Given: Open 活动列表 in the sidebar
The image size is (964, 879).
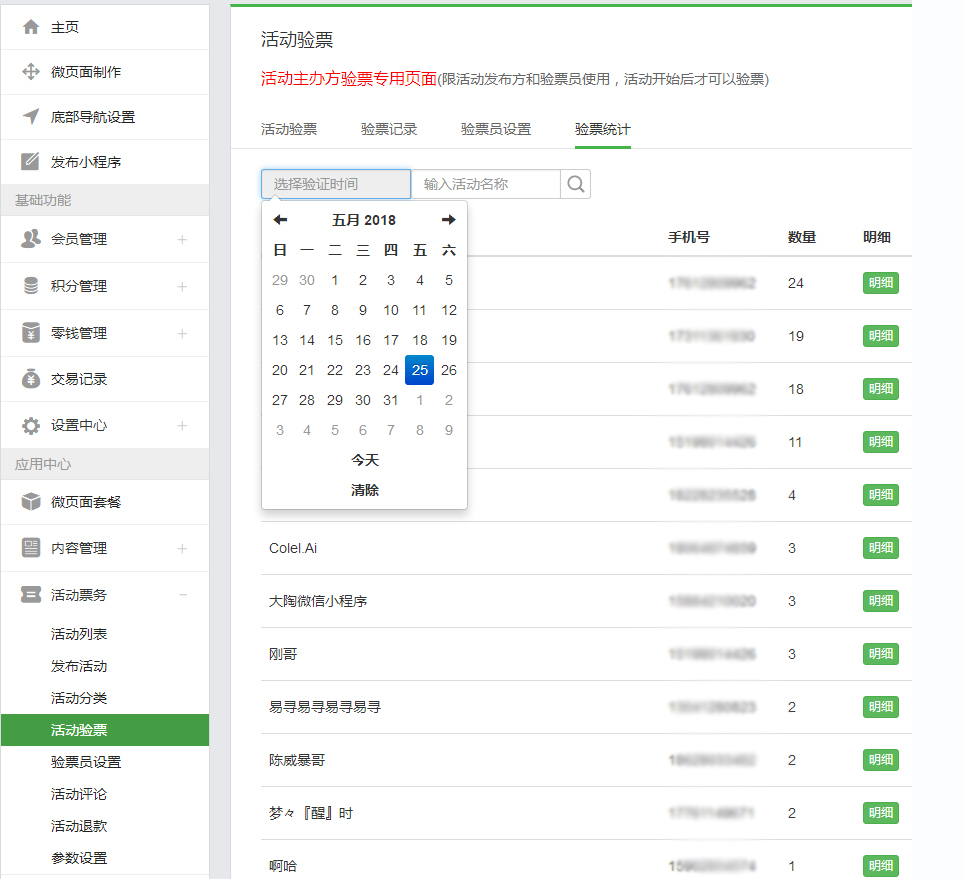Looking at the screenshot, I should click(79, 634).
